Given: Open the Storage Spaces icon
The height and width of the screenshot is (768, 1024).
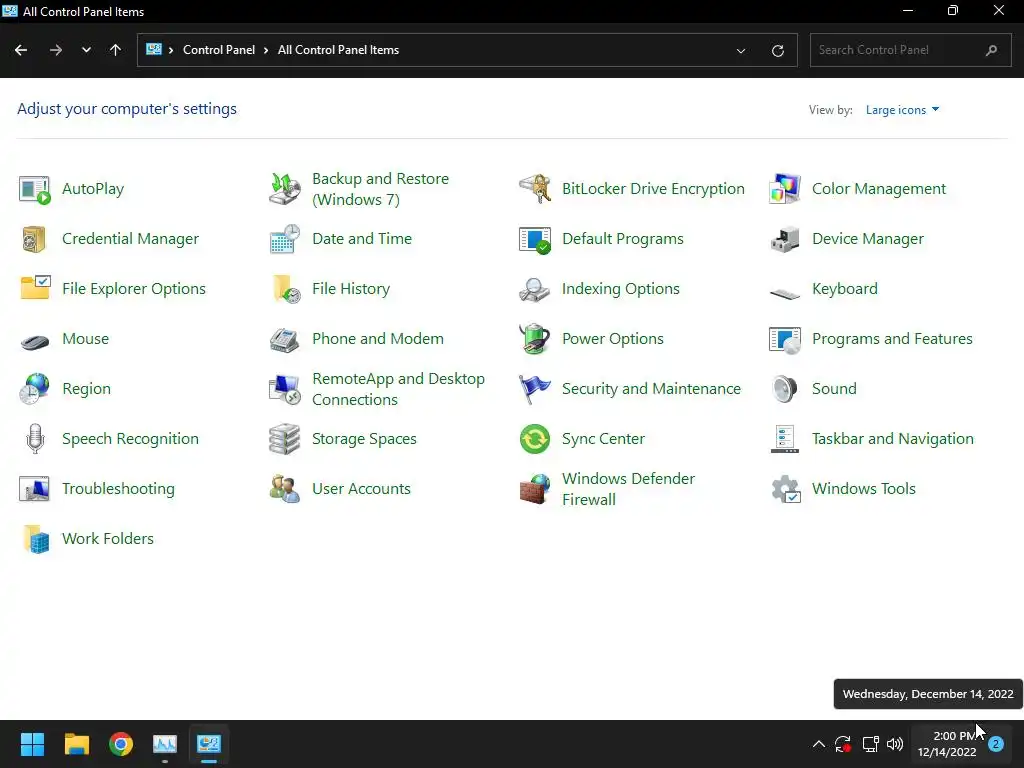Looking at the screenshot, I should tap(285, 439).
